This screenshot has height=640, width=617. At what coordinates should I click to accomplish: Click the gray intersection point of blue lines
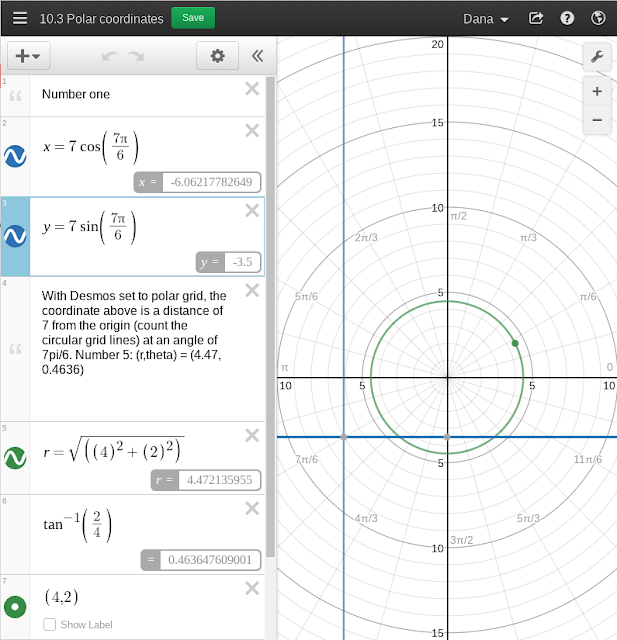[344, 437]
